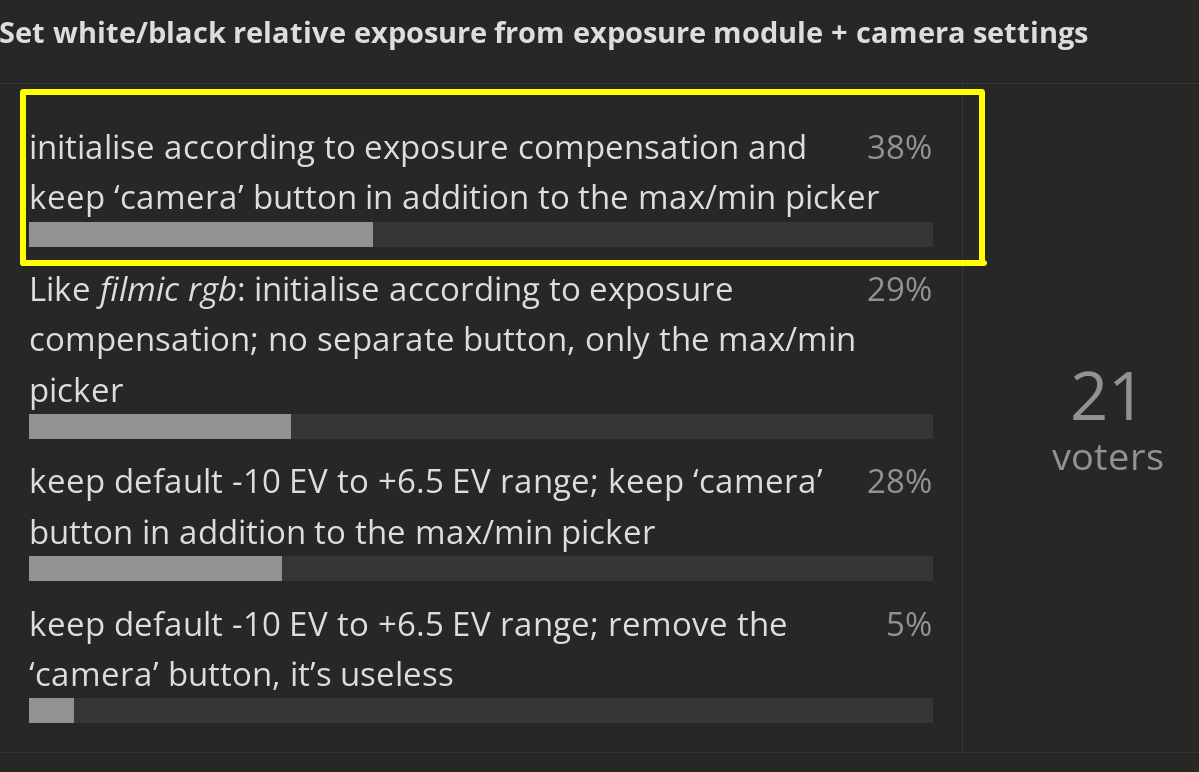The width and height of the screenshot is (1199, 772).
Task: Click the filled part of the 38% bar
Action: [200, 234]
